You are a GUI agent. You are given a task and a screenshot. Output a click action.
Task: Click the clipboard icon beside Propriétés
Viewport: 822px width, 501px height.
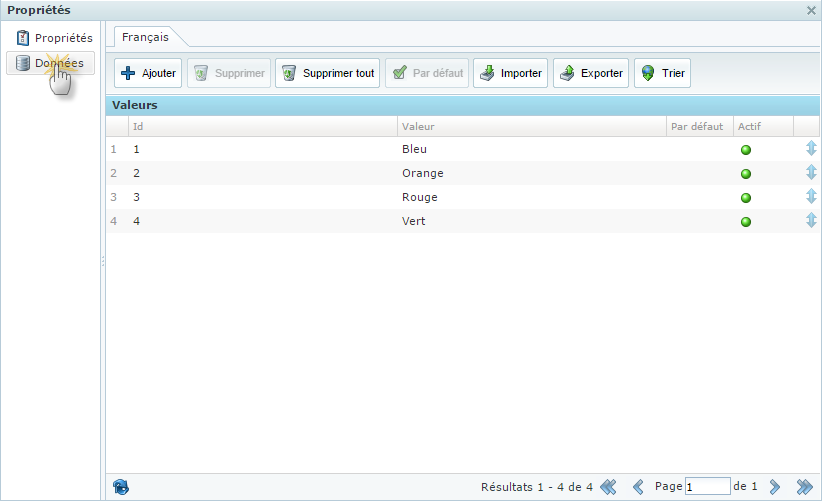click(23, 38)
